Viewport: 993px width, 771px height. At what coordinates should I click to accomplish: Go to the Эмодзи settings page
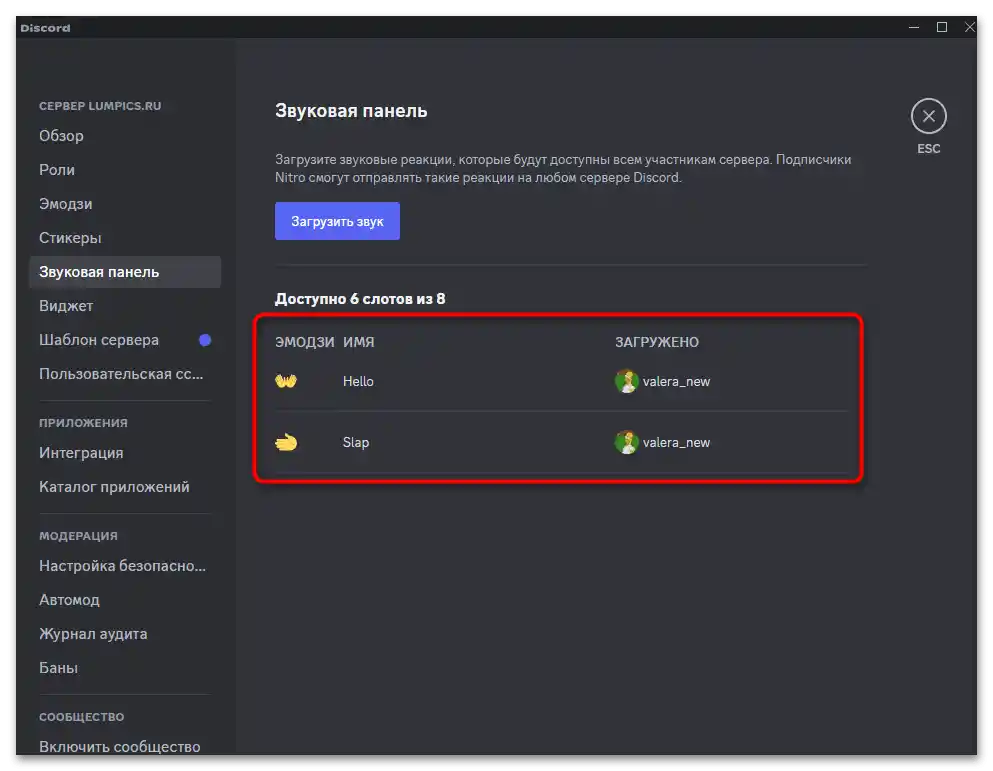tap(66, 204)
